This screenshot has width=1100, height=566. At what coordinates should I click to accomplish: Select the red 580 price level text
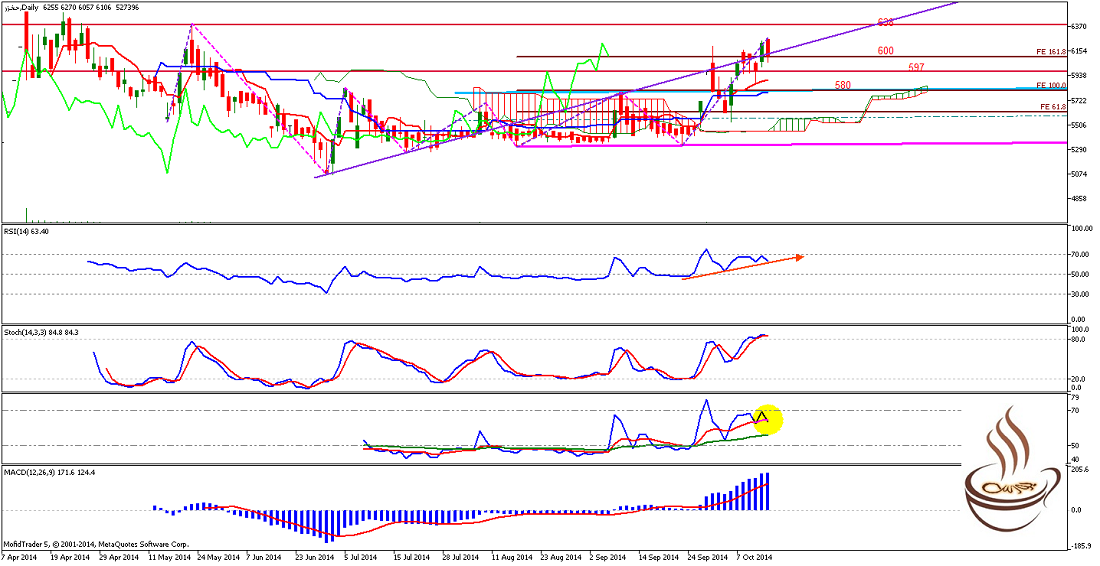coord(843,86)
